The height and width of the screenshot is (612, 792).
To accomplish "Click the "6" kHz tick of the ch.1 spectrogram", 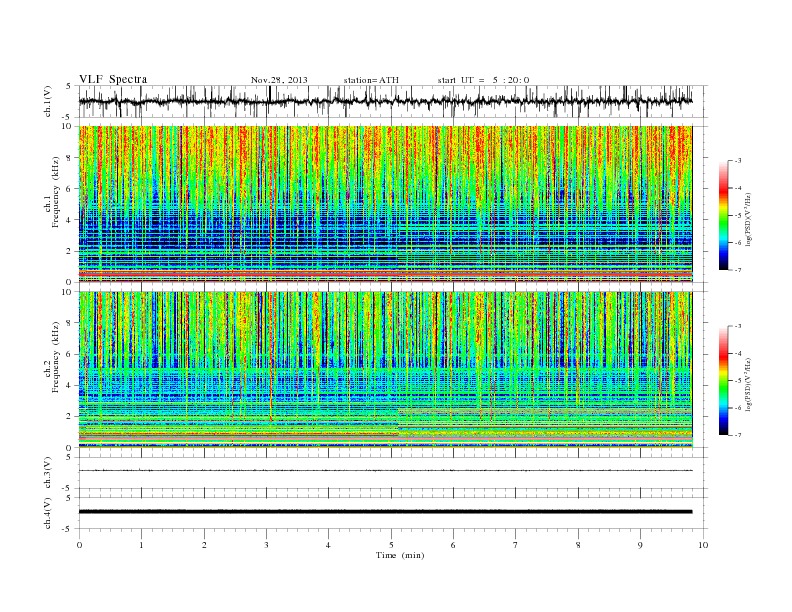I will (x=69, y=189).
